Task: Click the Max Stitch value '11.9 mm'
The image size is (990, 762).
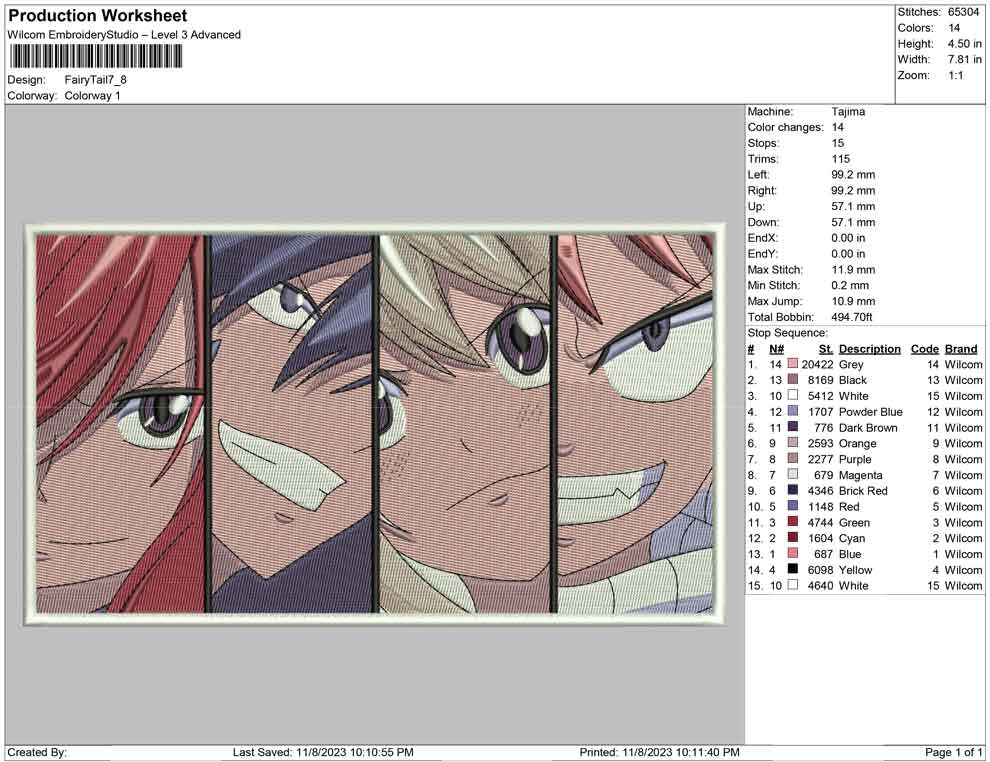Action: click(x=853, y=270)
